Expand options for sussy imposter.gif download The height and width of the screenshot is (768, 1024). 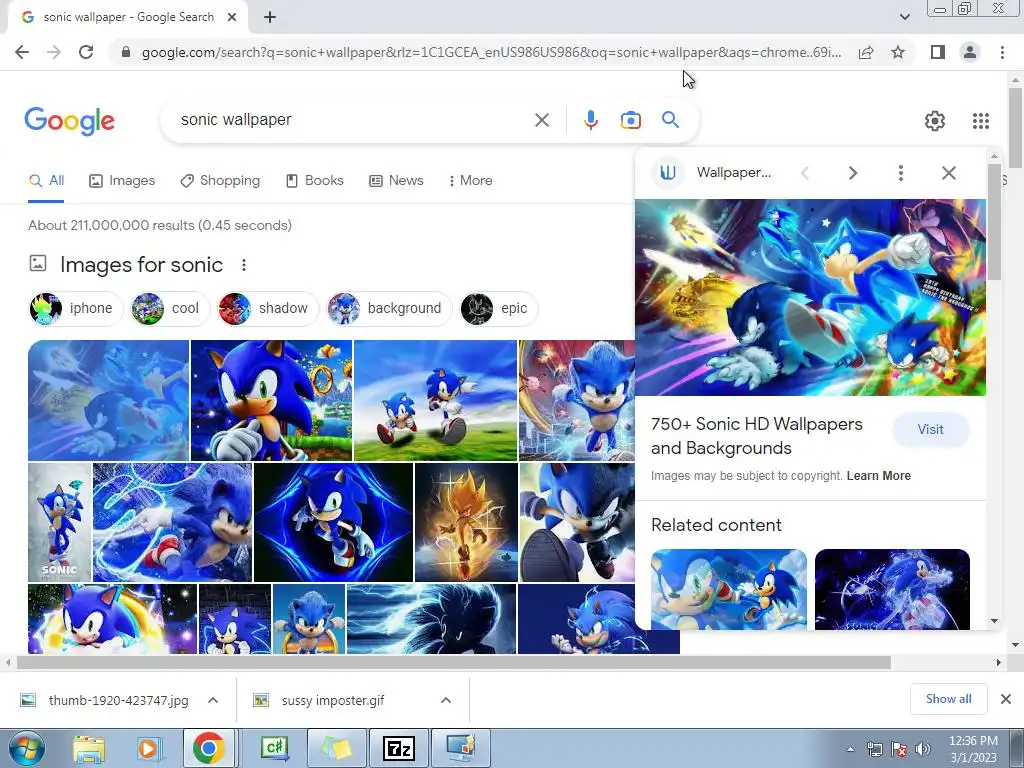point(445,700)
